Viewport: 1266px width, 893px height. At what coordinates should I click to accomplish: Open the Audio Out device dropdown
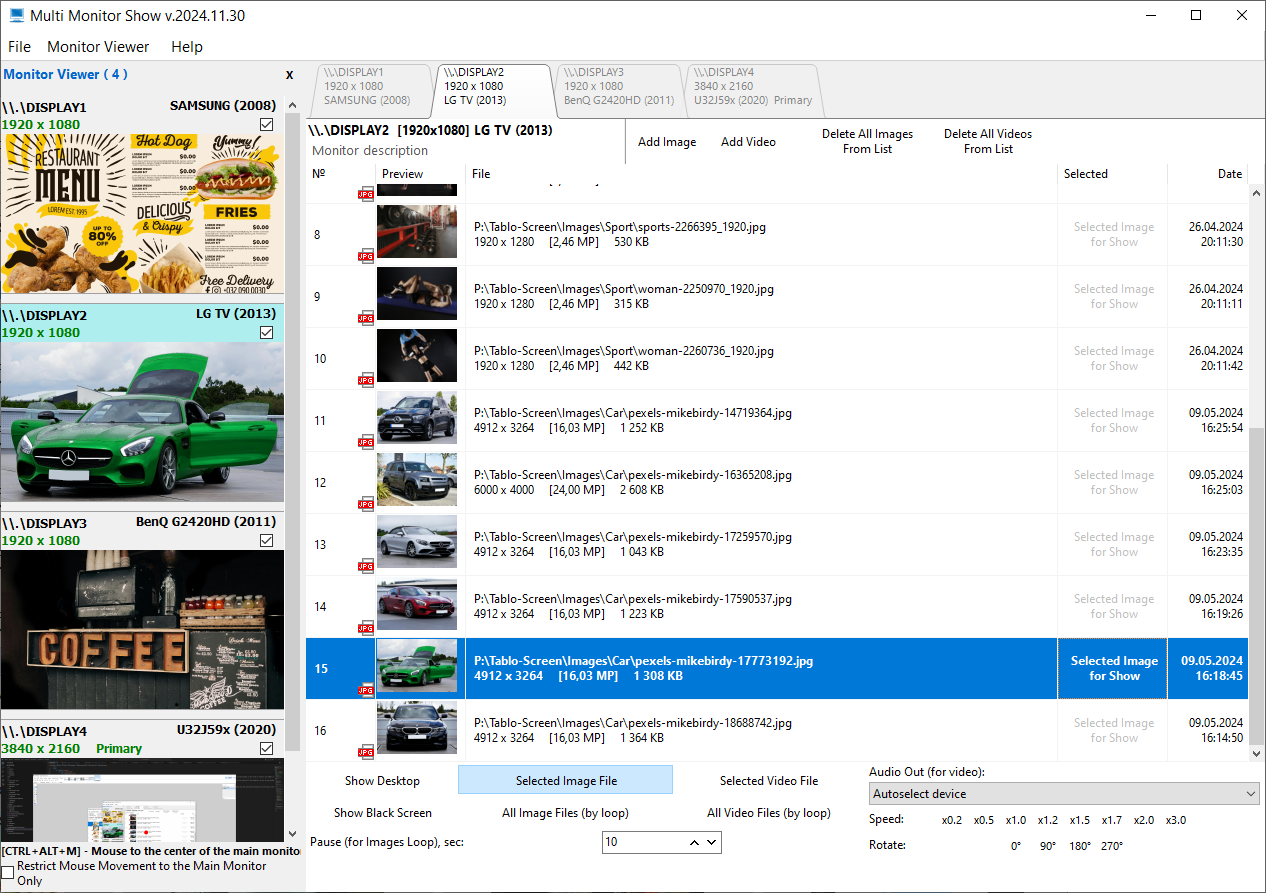(x=1064, y=794)
